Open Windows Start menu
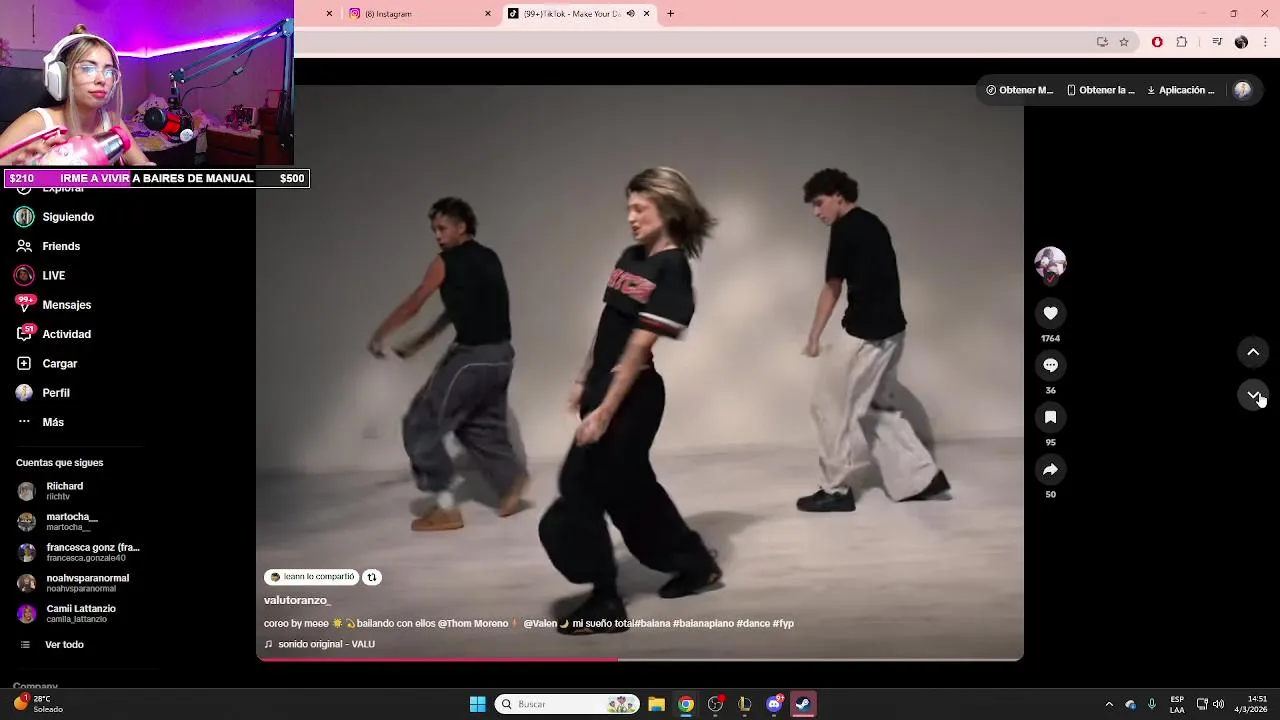 477,704
